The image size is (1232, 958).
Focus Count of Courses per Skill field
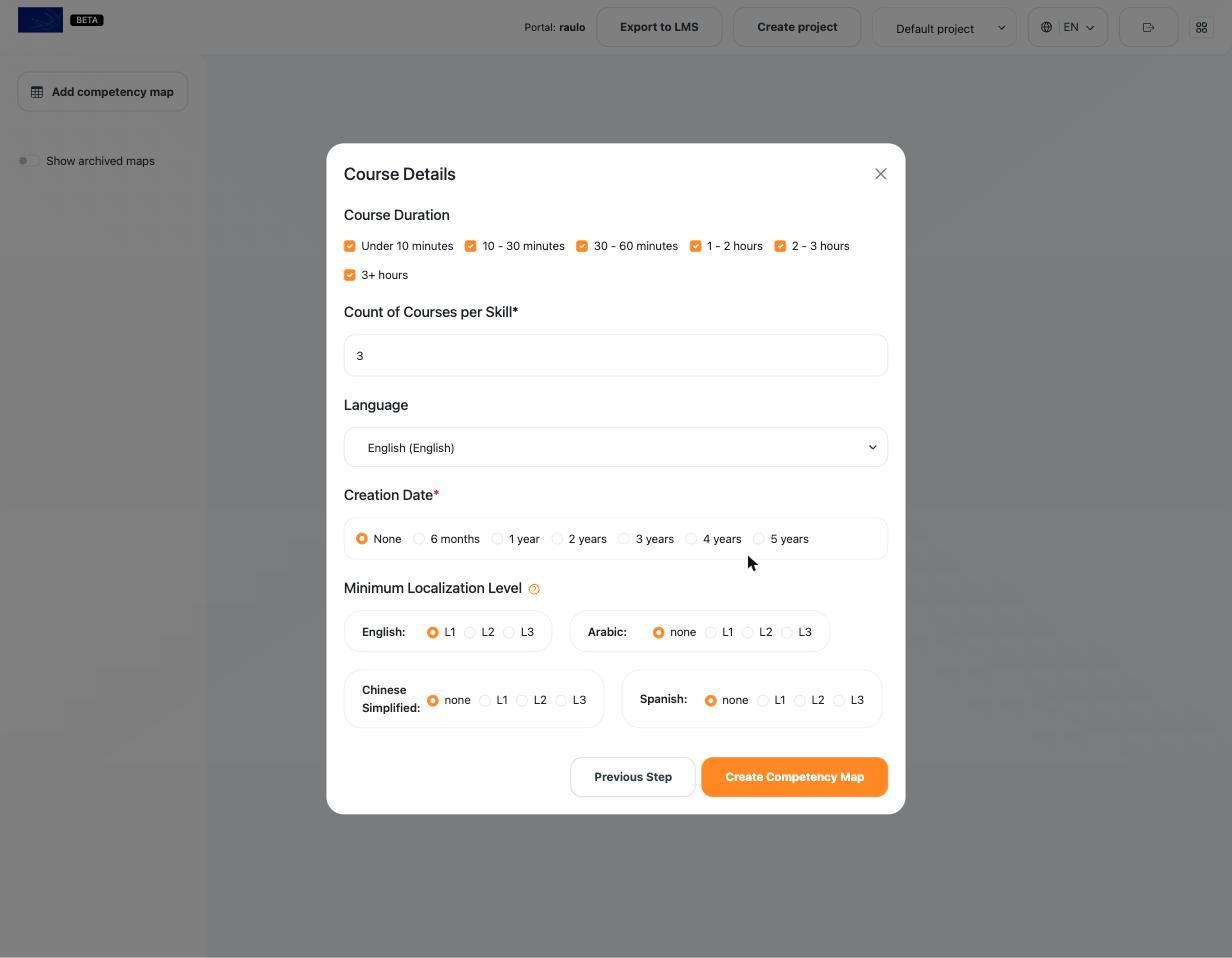(616, 355)
